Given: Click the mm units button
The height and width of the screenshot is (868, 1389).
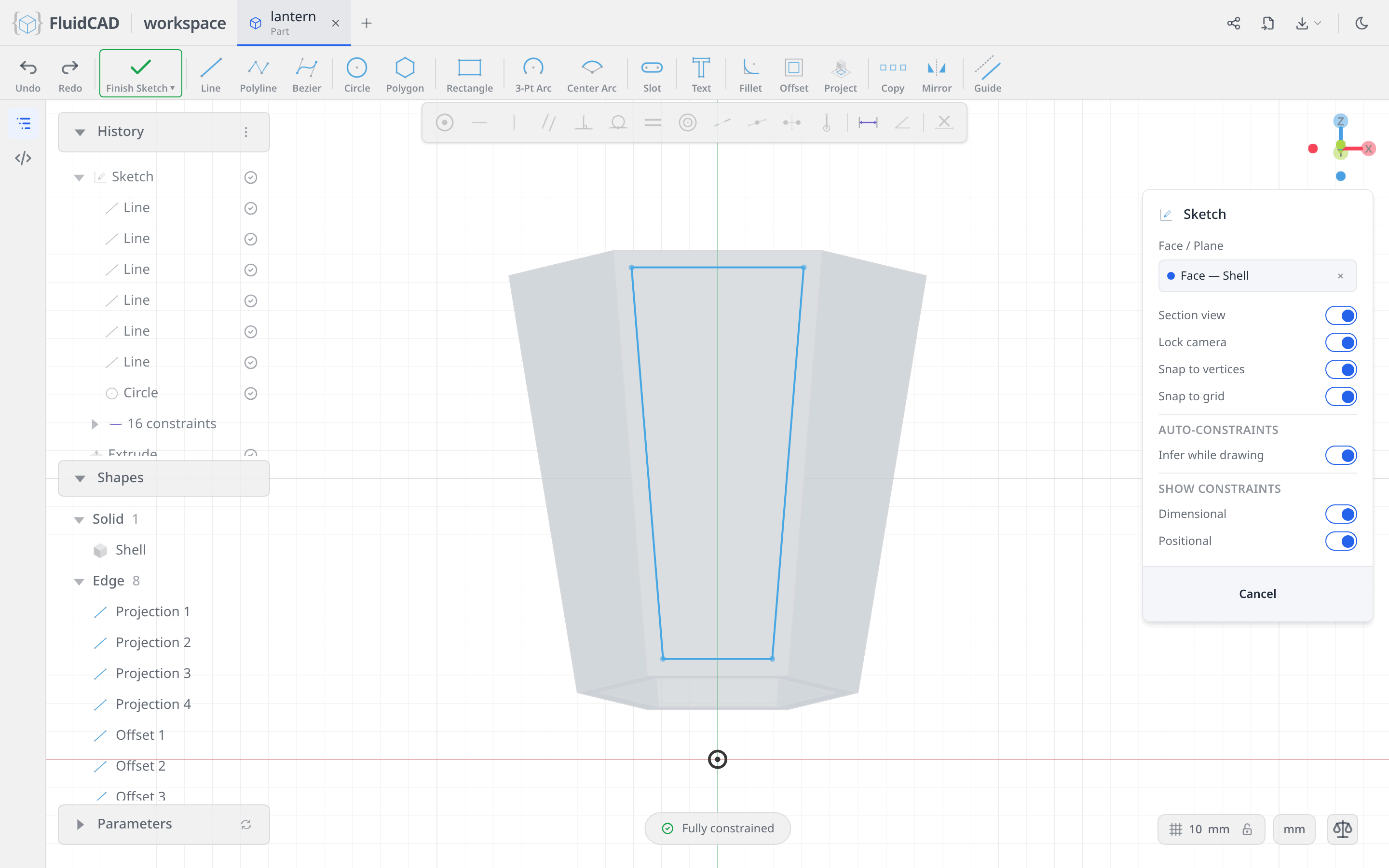Looking at the screenshot, I should tap(1294, 829).
